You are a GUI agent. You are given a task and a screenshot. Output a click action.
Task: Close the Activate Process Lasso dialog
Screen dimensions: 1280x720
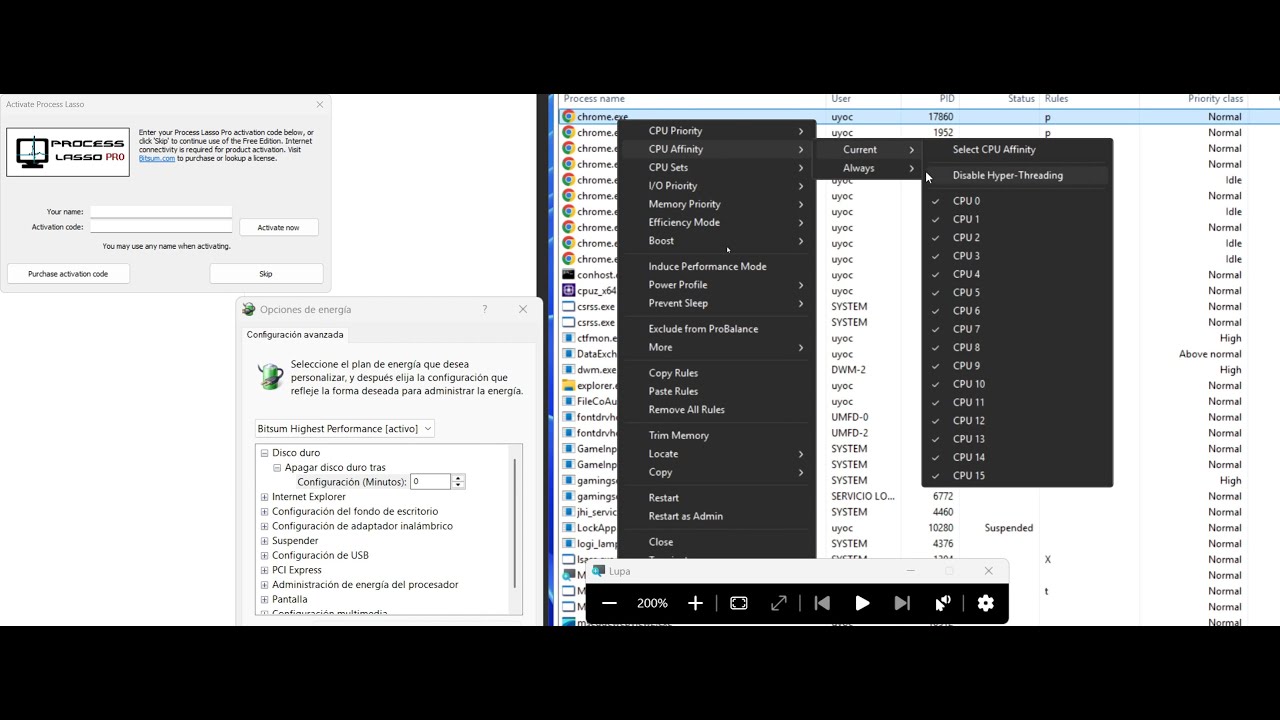point(320,104)
